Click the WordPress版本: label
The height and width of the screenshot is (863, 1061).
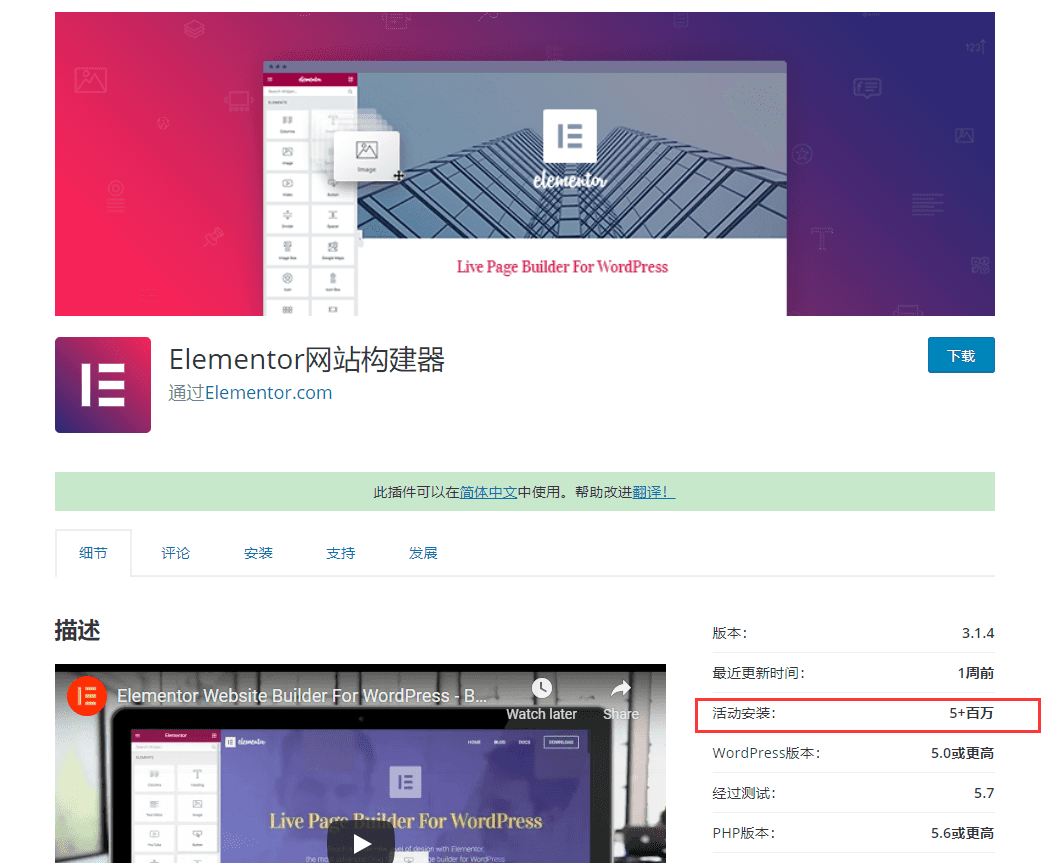click(766, 753)
